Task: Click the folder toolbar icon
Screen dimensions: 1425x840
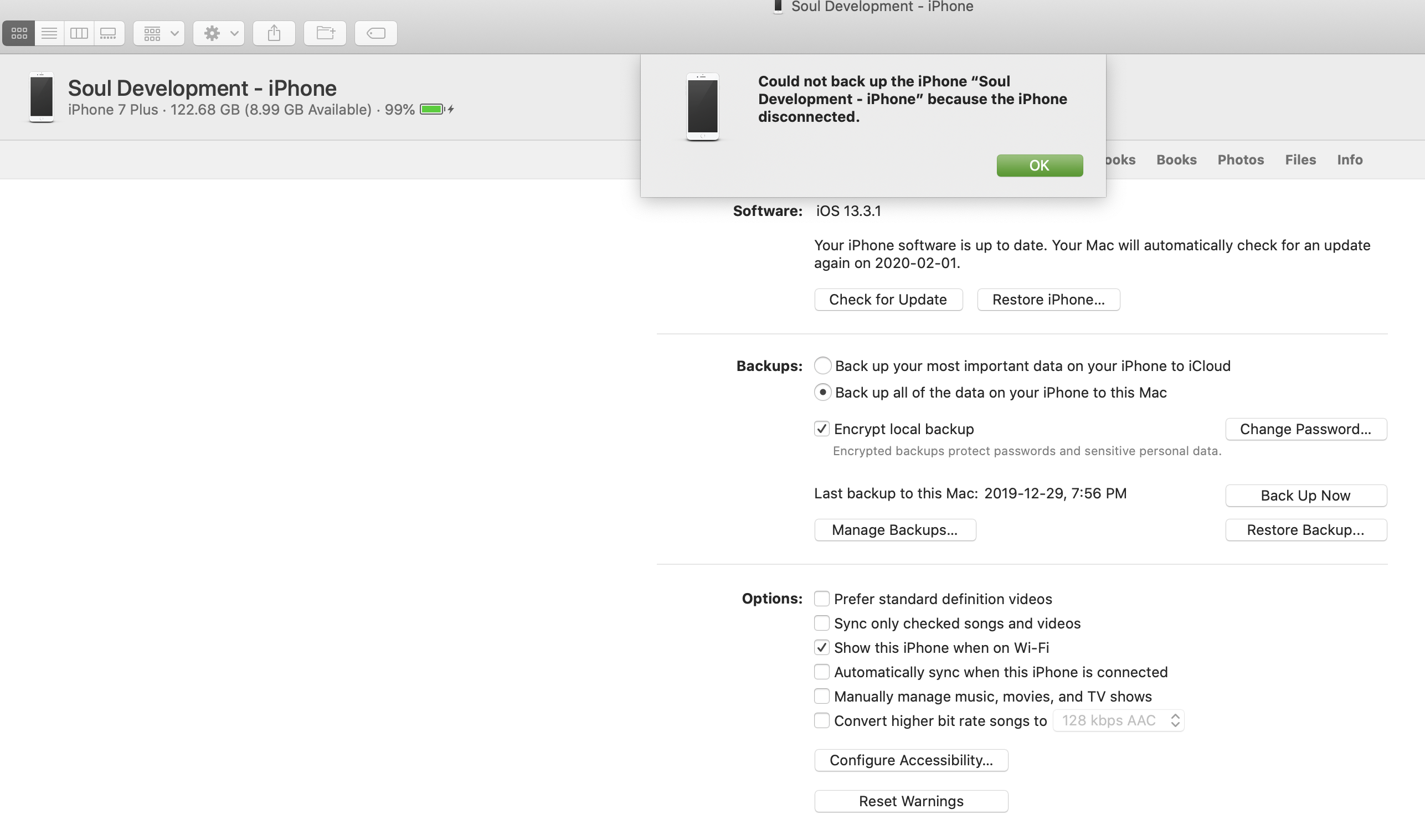Action: click(x=324, y=33)
